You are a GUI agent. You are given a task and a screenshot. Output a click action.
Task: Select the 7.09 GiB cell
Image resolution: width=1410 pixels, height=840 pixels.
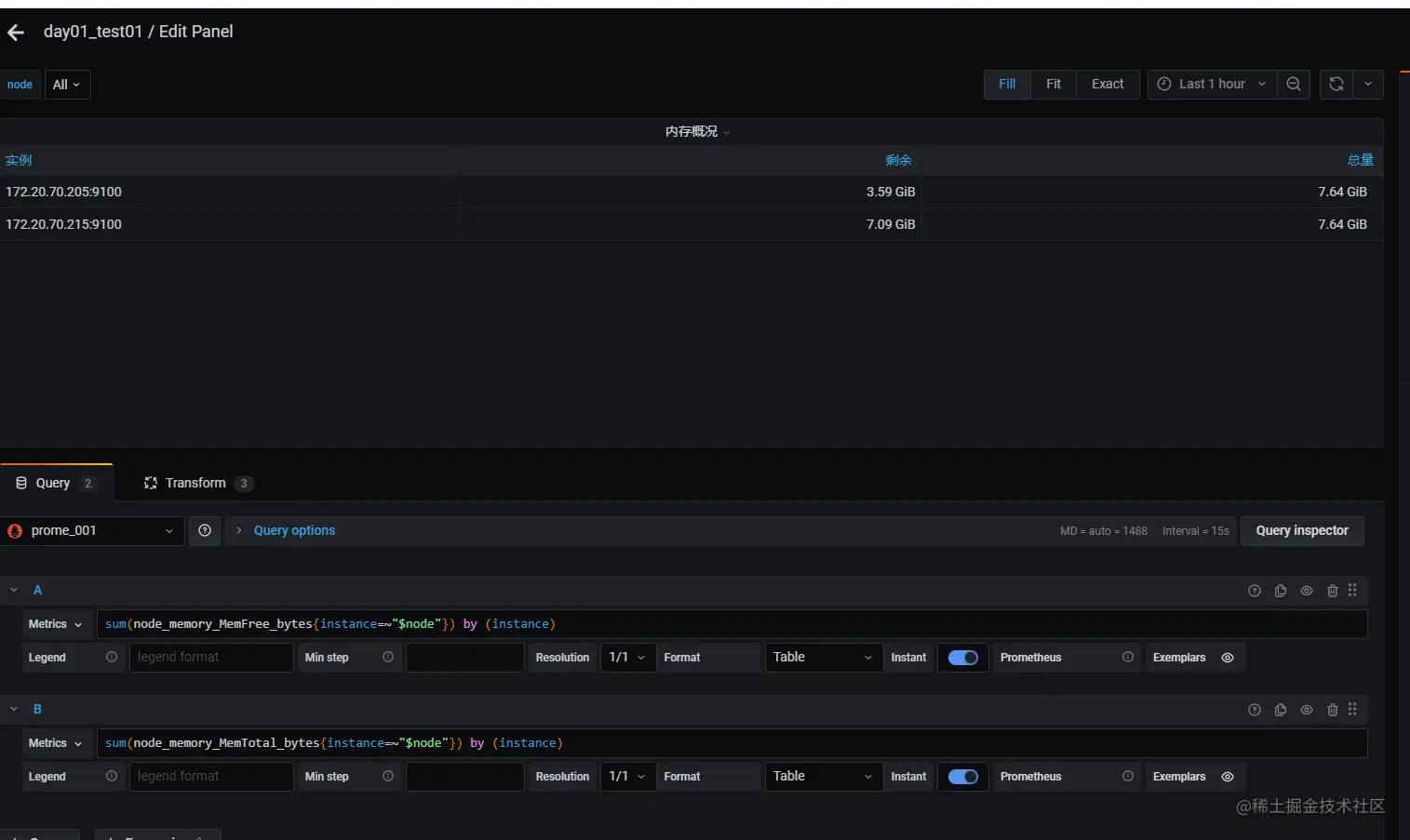pos(691,224)
